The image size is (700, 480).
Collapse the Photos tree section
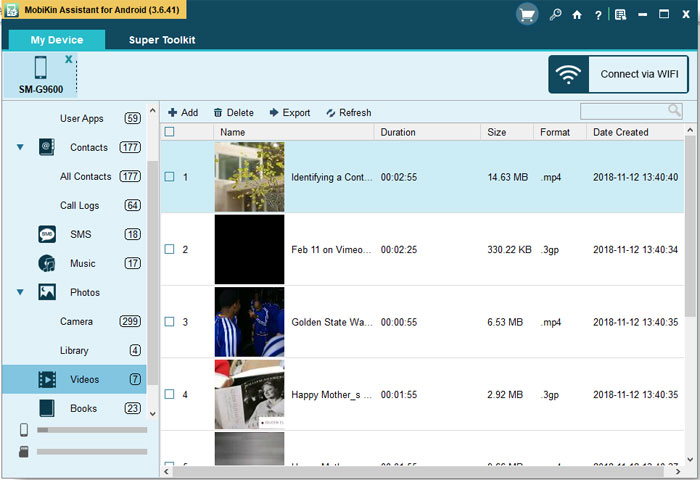click(20, 293)
